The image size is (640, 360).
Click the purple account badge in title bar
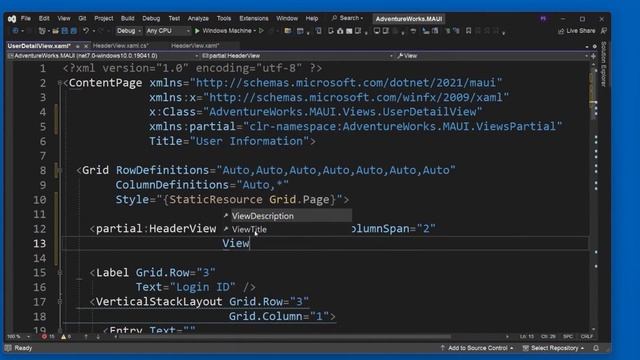[543, 19]
